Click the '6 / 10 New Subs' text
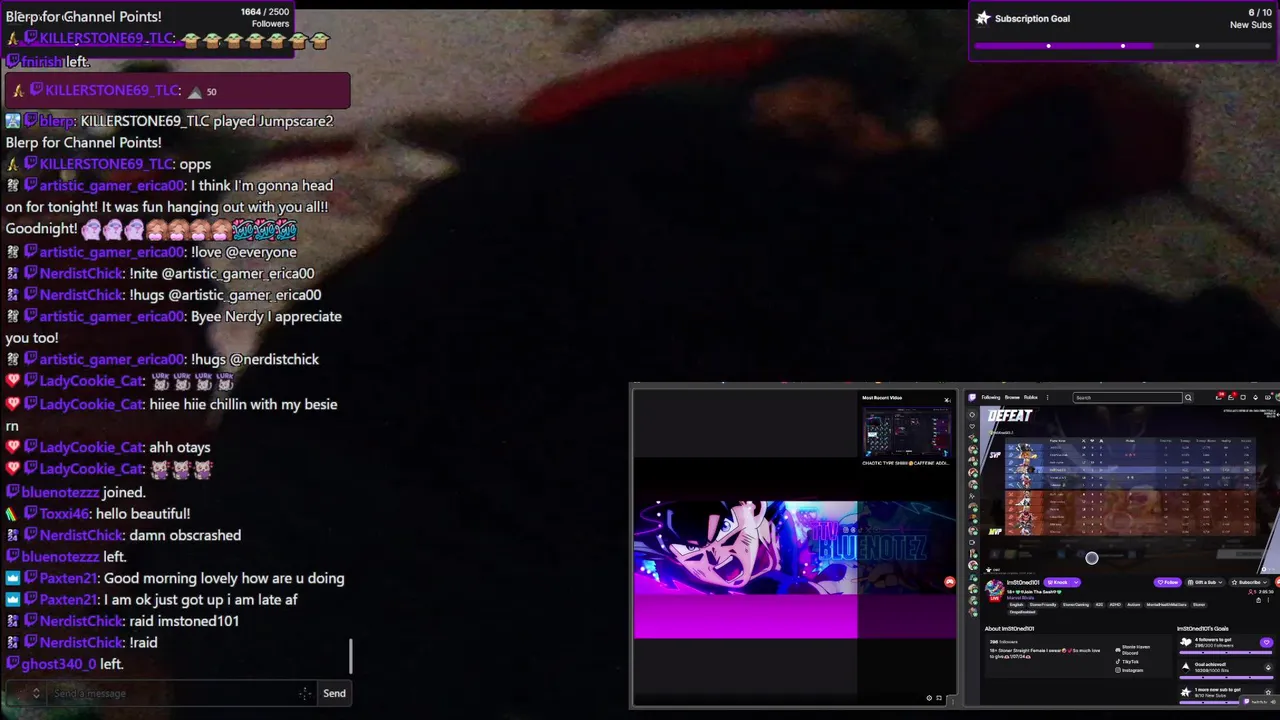The image size is (1280, 720). point(1251,18)
